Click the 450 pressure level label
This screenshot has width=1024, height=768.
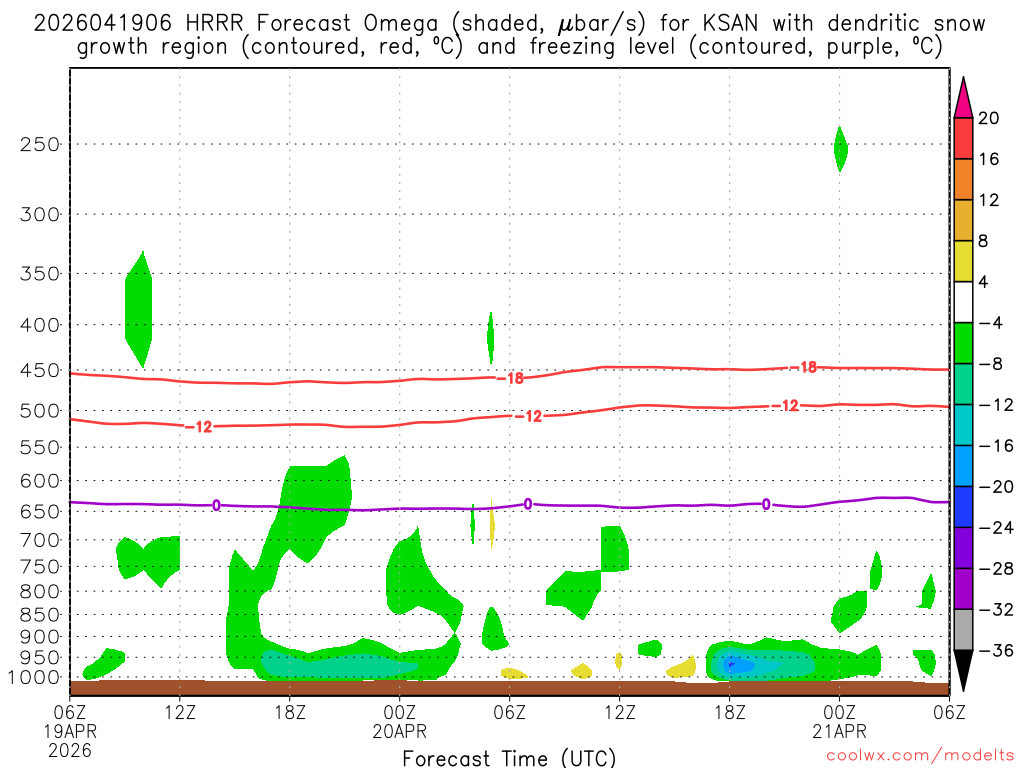tap(40, 370)
